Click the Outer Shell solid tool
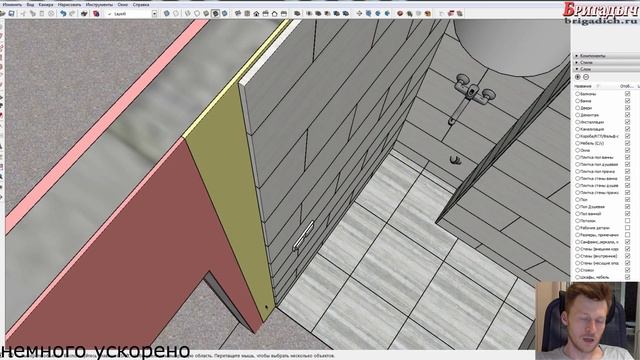 tap(297, 13)
